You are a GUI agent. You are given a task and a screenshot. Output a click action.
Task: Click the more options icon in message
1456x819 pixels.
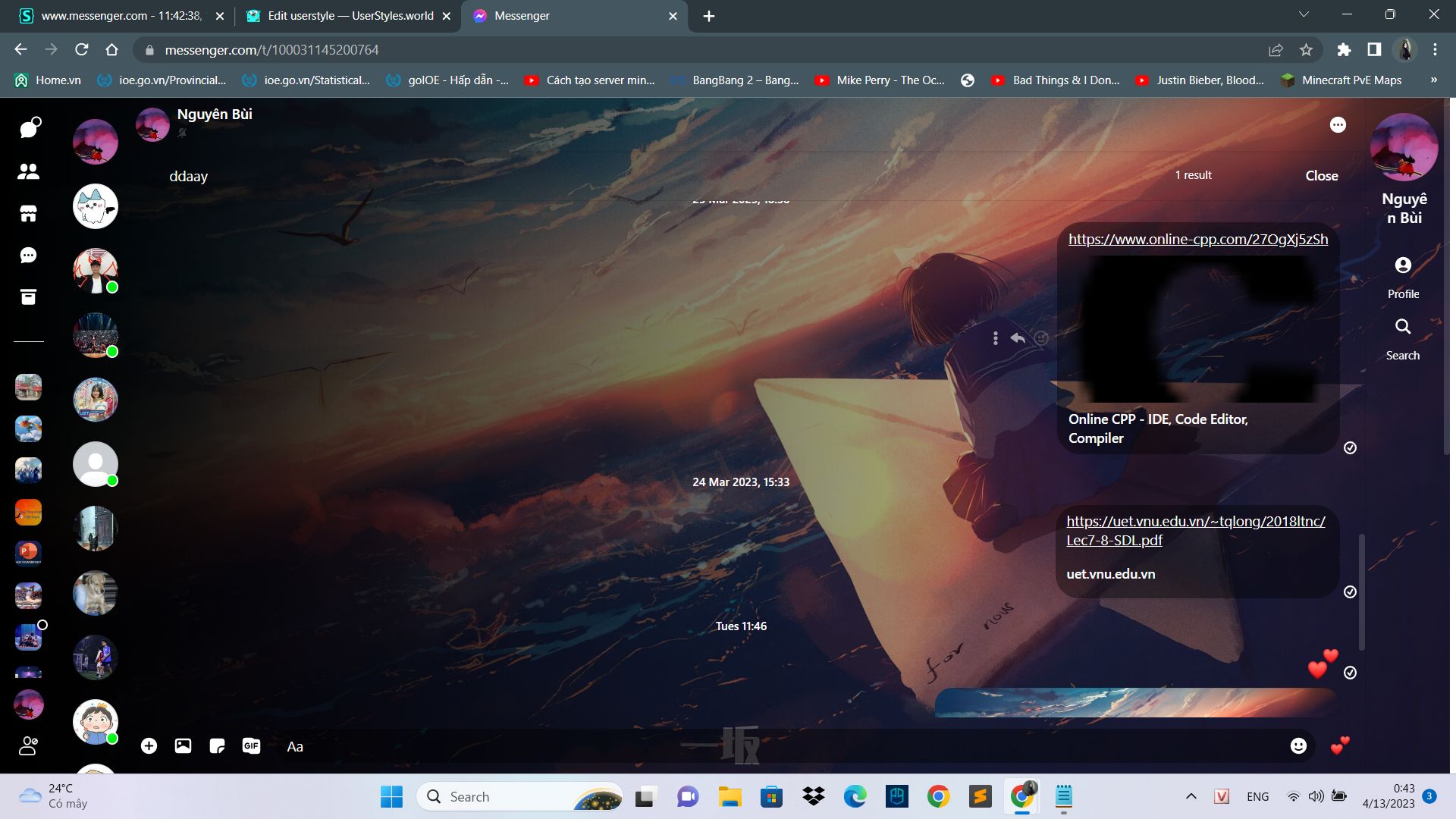[995, 338]
